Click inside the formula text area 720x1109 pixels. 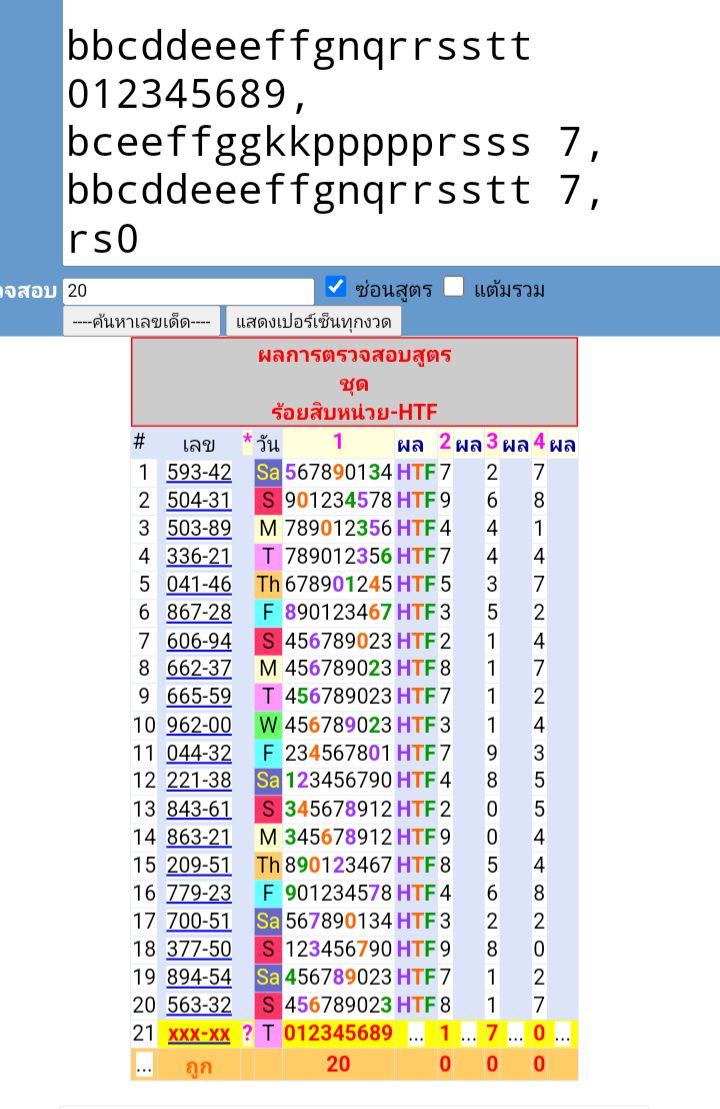coord(390,140)
